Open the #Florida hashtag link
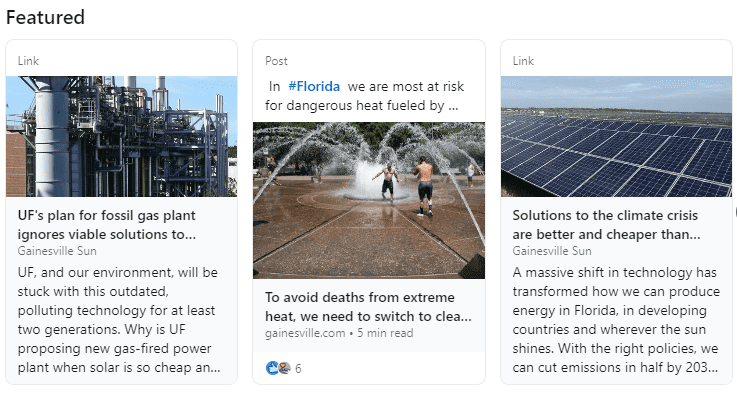The height and width of the screenshot is (396, 737). (314, 86)
